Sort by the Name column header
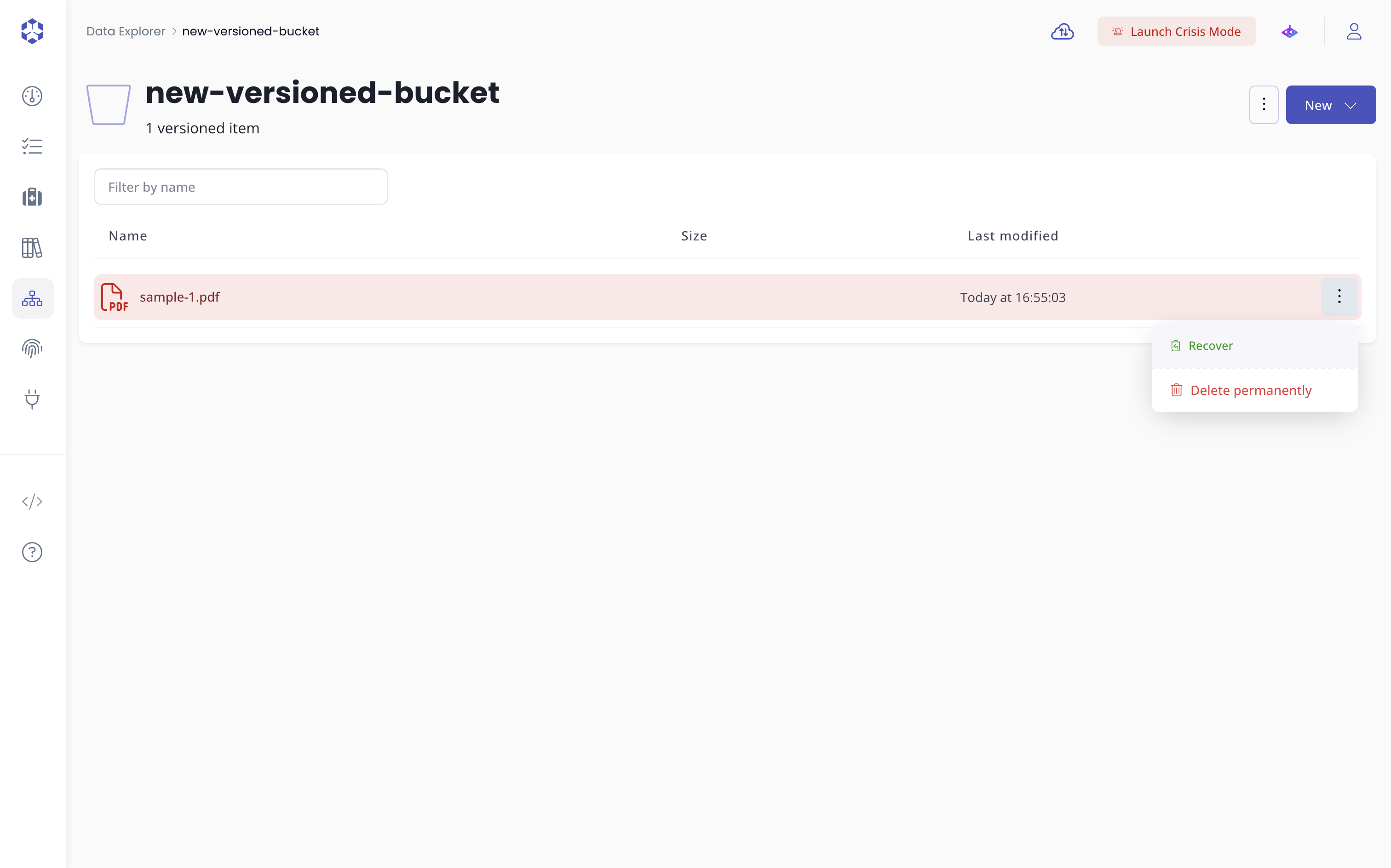Viewport: 1391px width, 868px height. [x=128, y=236]
